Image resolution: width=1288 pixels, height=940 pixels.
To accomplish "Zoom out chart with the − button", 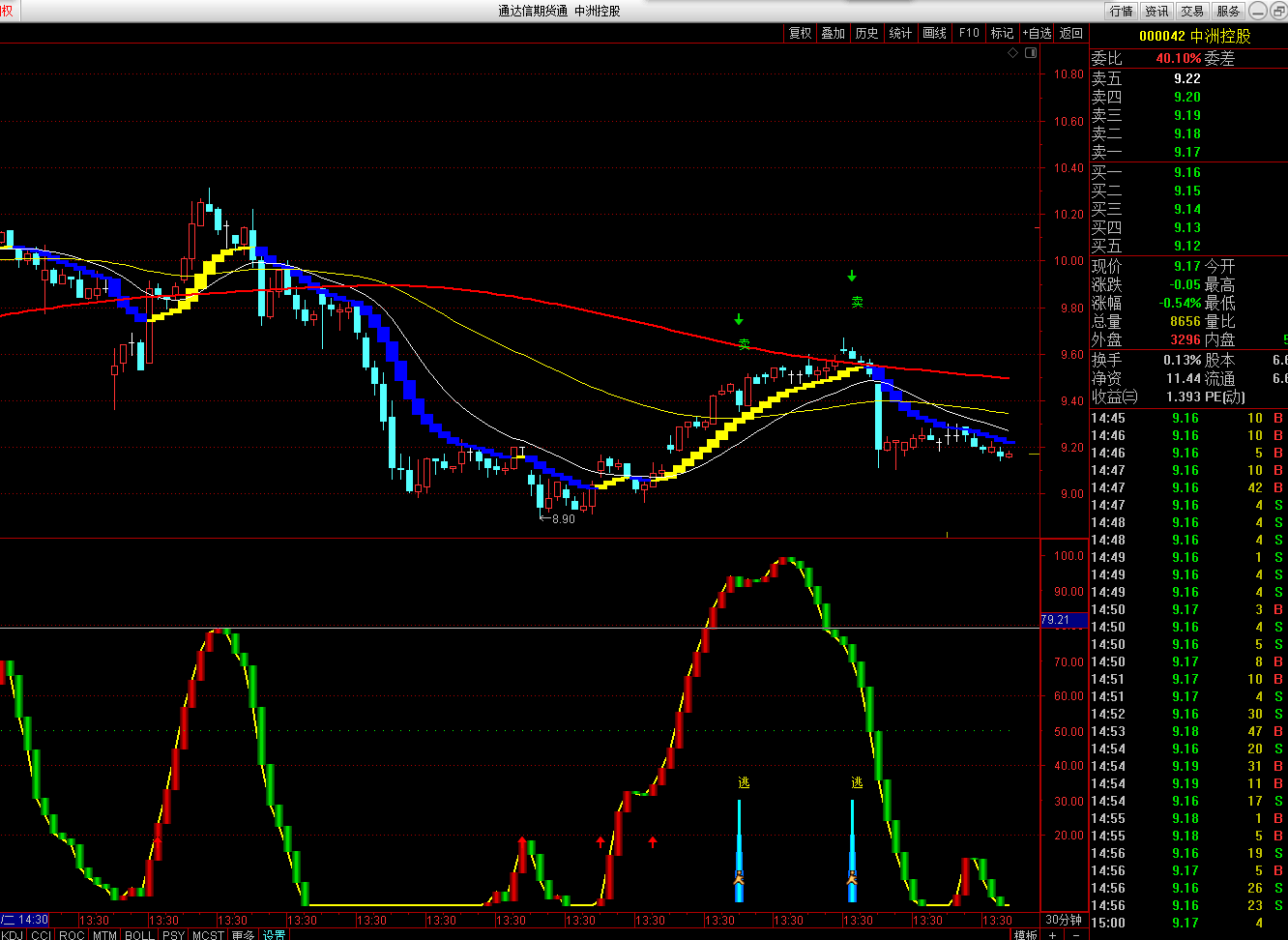I will 1076,935.
